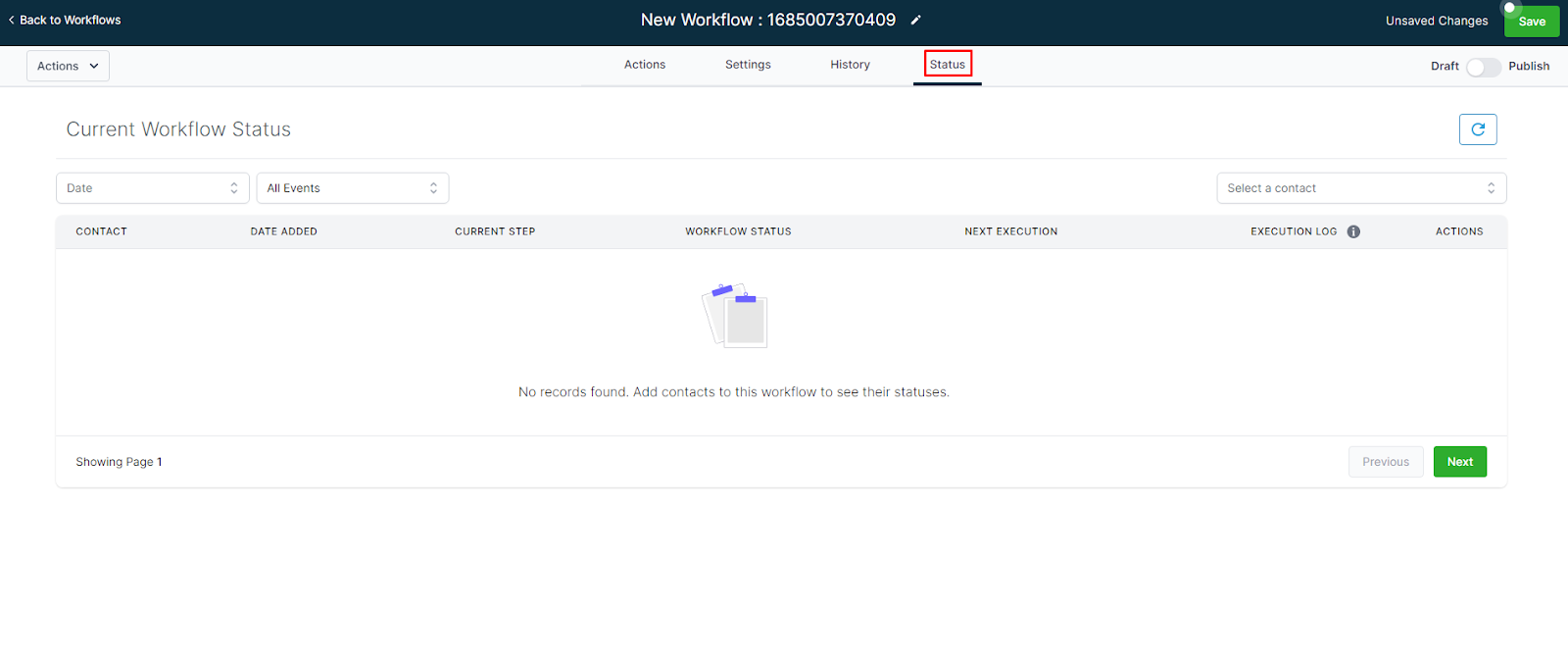The width and height of the screenshot is (1568, 662).
Task: Open the Actions dropdown menu
Action: click(68, 66)
